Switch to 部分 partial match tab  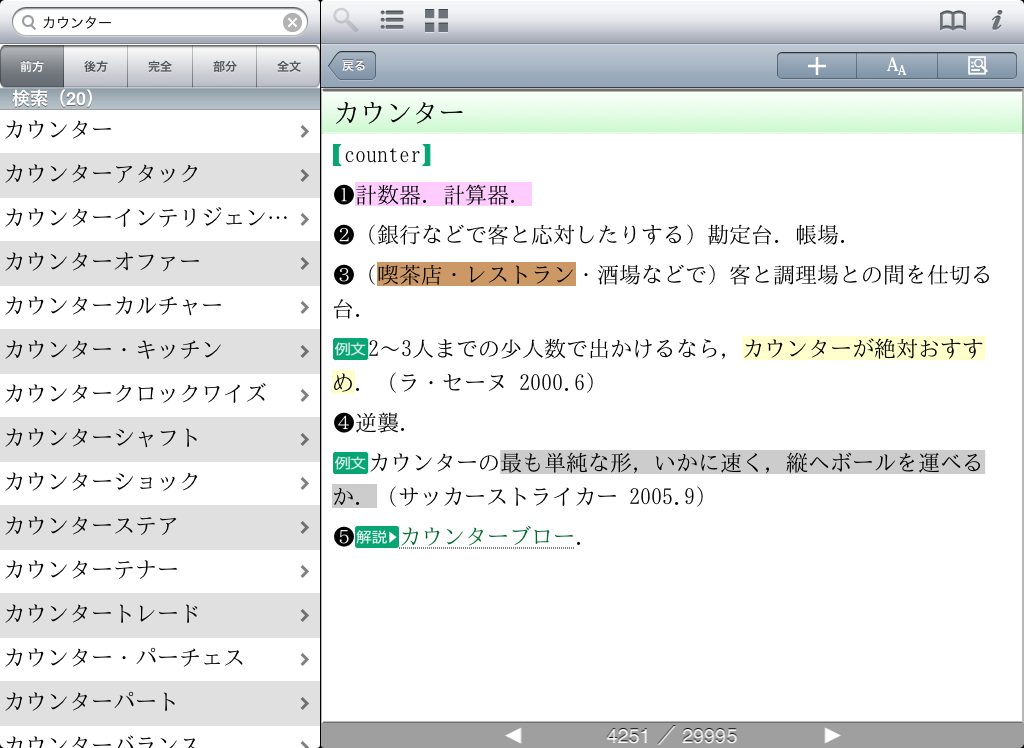click(x=224, y=67)
